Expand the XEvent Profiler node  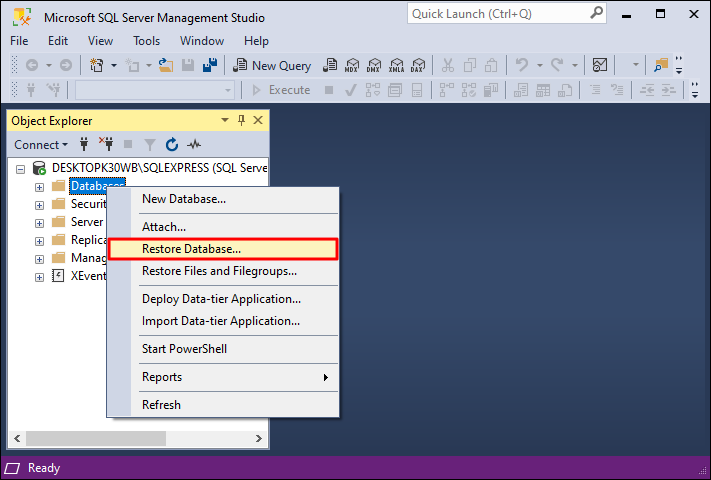(x=39, y=277)
